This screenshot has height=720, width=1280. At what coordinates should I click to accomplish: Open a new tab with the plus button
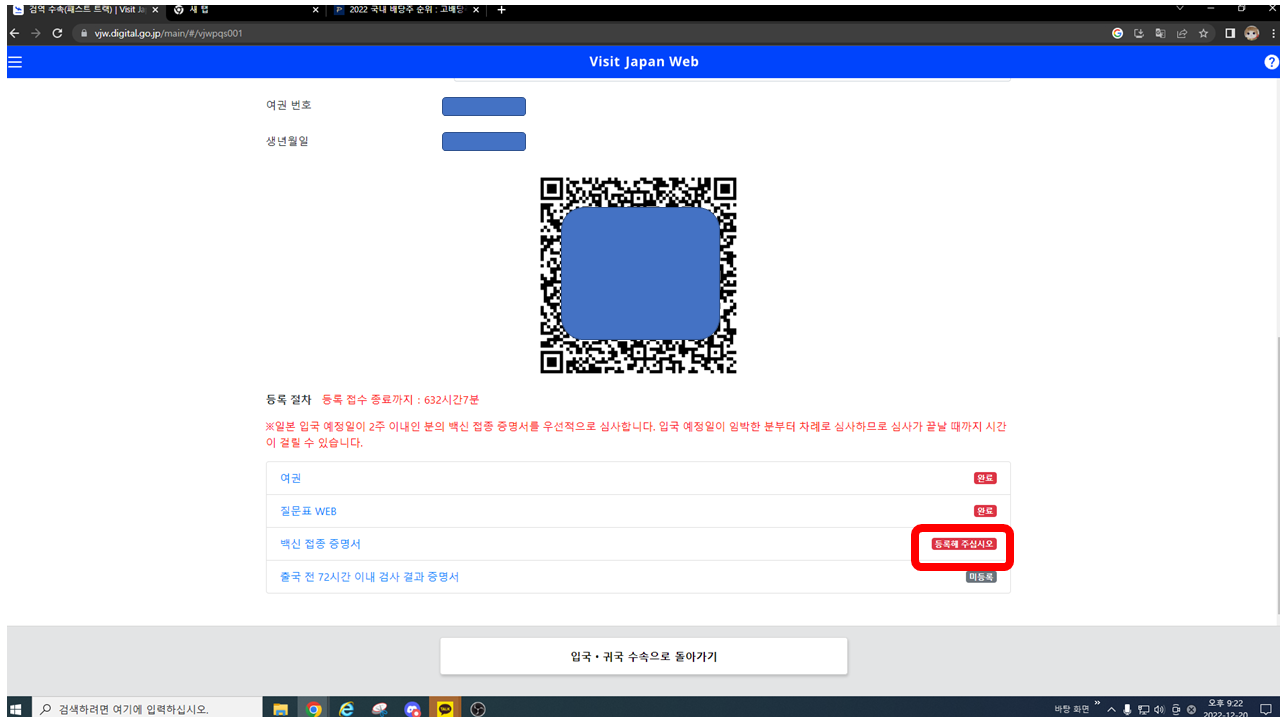[x=502, y=10]
